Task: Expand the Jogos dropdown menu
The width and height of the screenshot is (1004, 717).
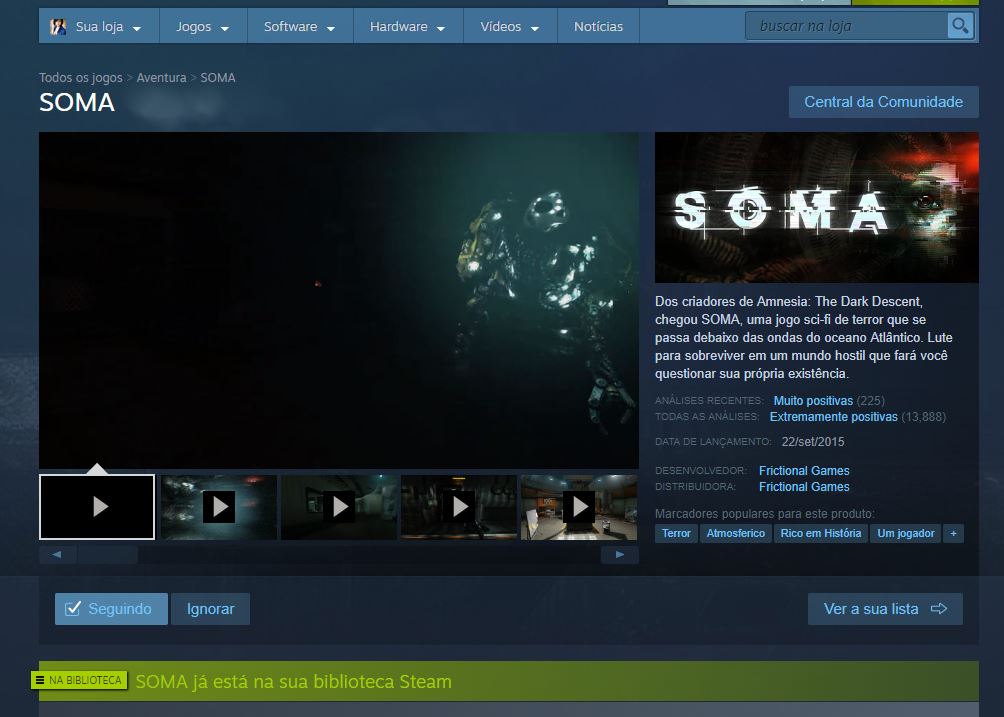Action: coord(203,26)
